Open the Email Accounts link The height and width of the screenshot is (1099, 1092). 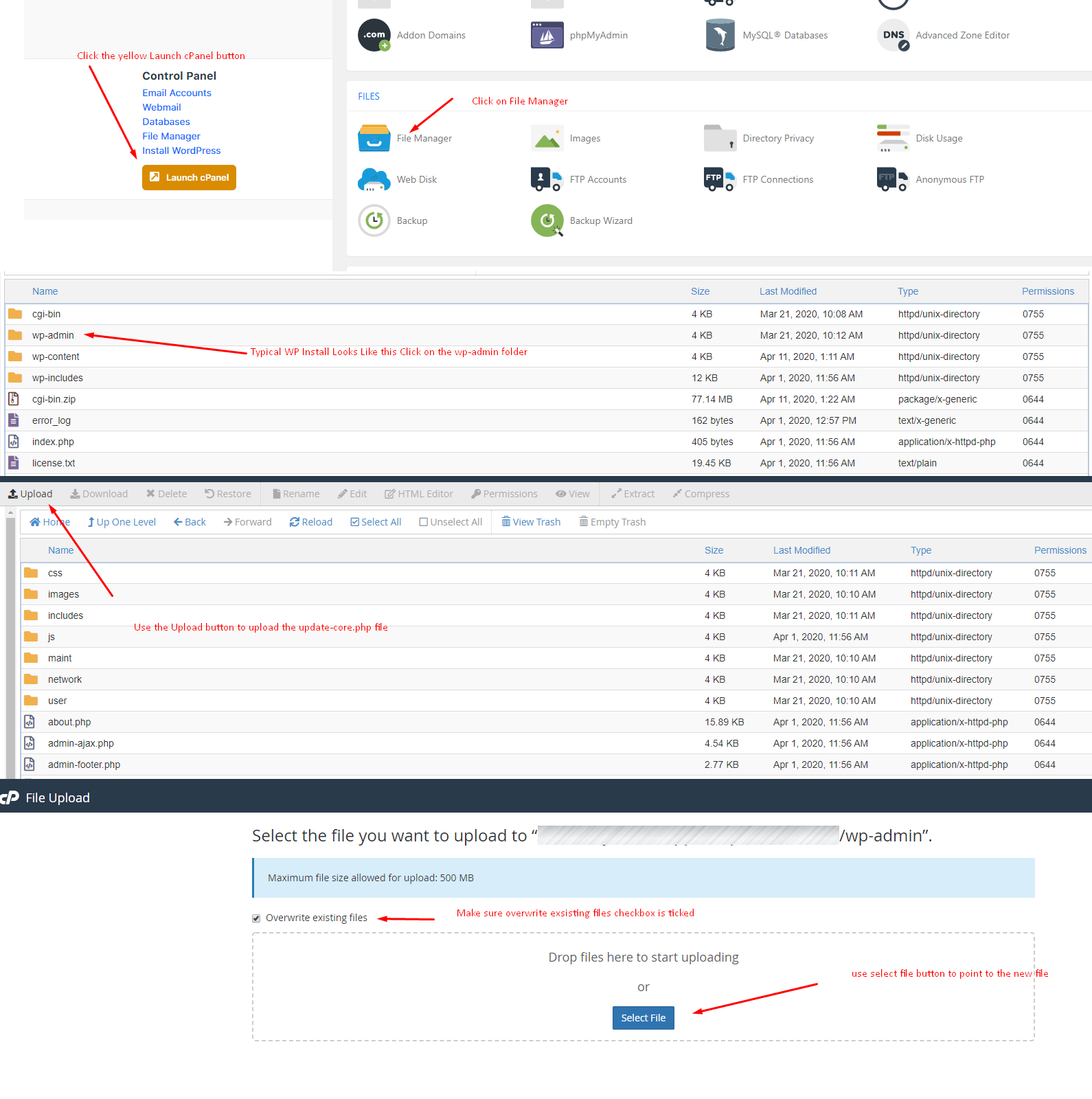point(177,93)
